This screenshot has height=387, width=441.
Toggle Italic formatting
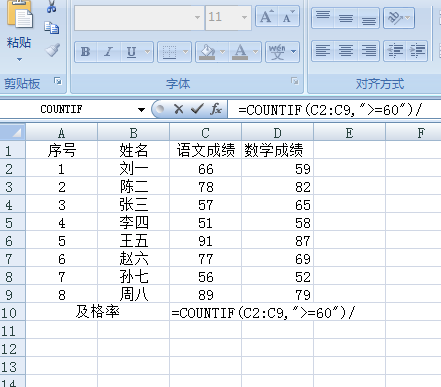(108, 52)
